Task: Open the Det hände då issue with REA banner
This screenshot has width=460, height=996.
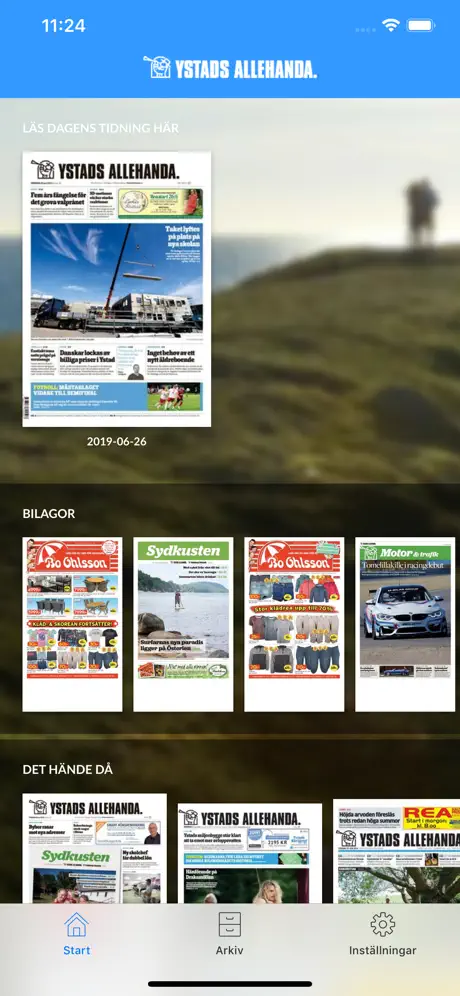Action: (396, 851)
